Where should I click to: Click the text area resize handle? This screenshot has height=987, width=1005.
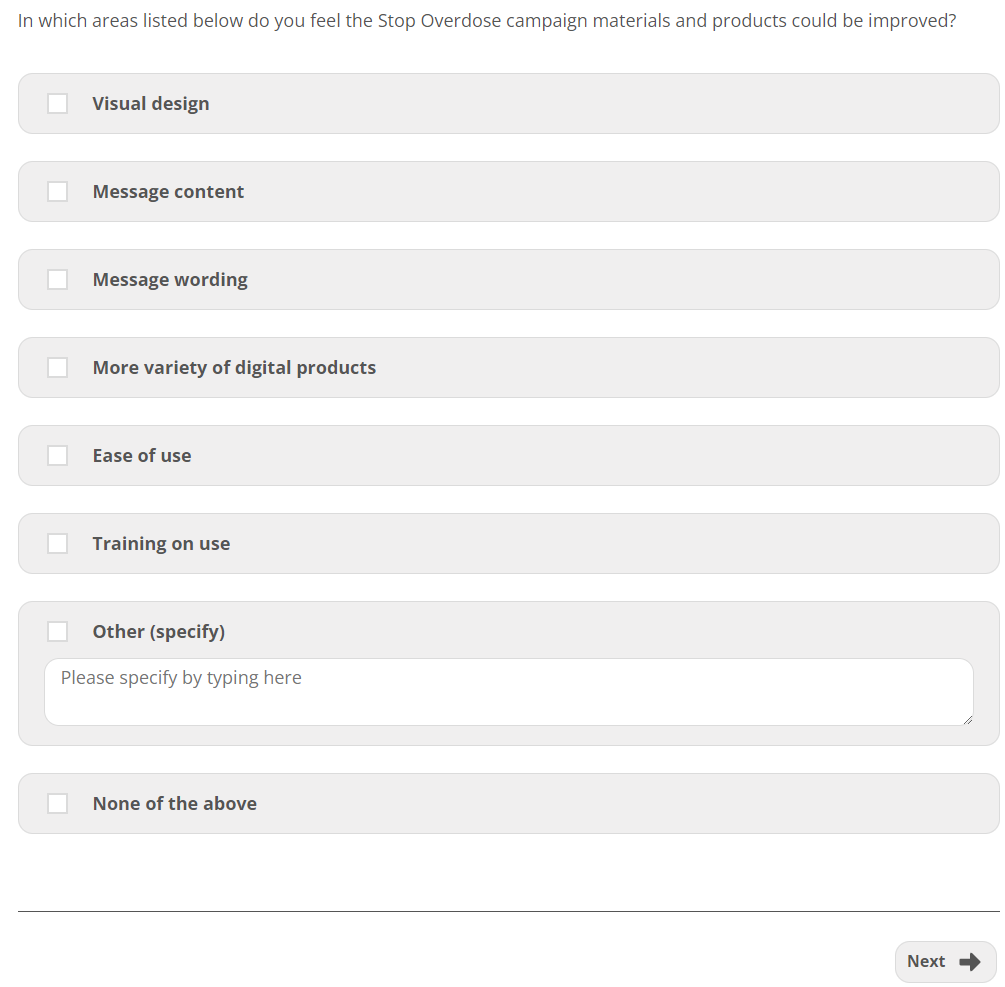[966, 718]
